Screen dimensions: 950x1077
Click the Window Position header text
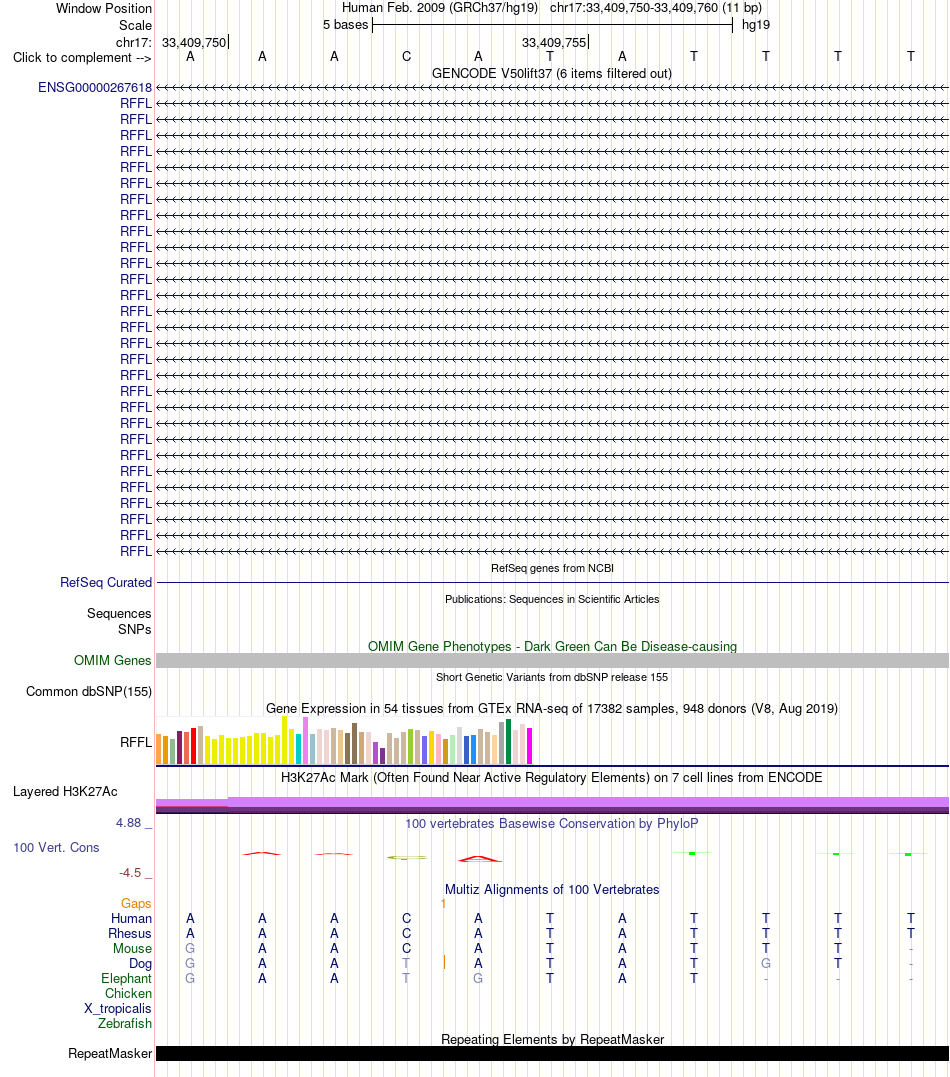tap(104, 8)
